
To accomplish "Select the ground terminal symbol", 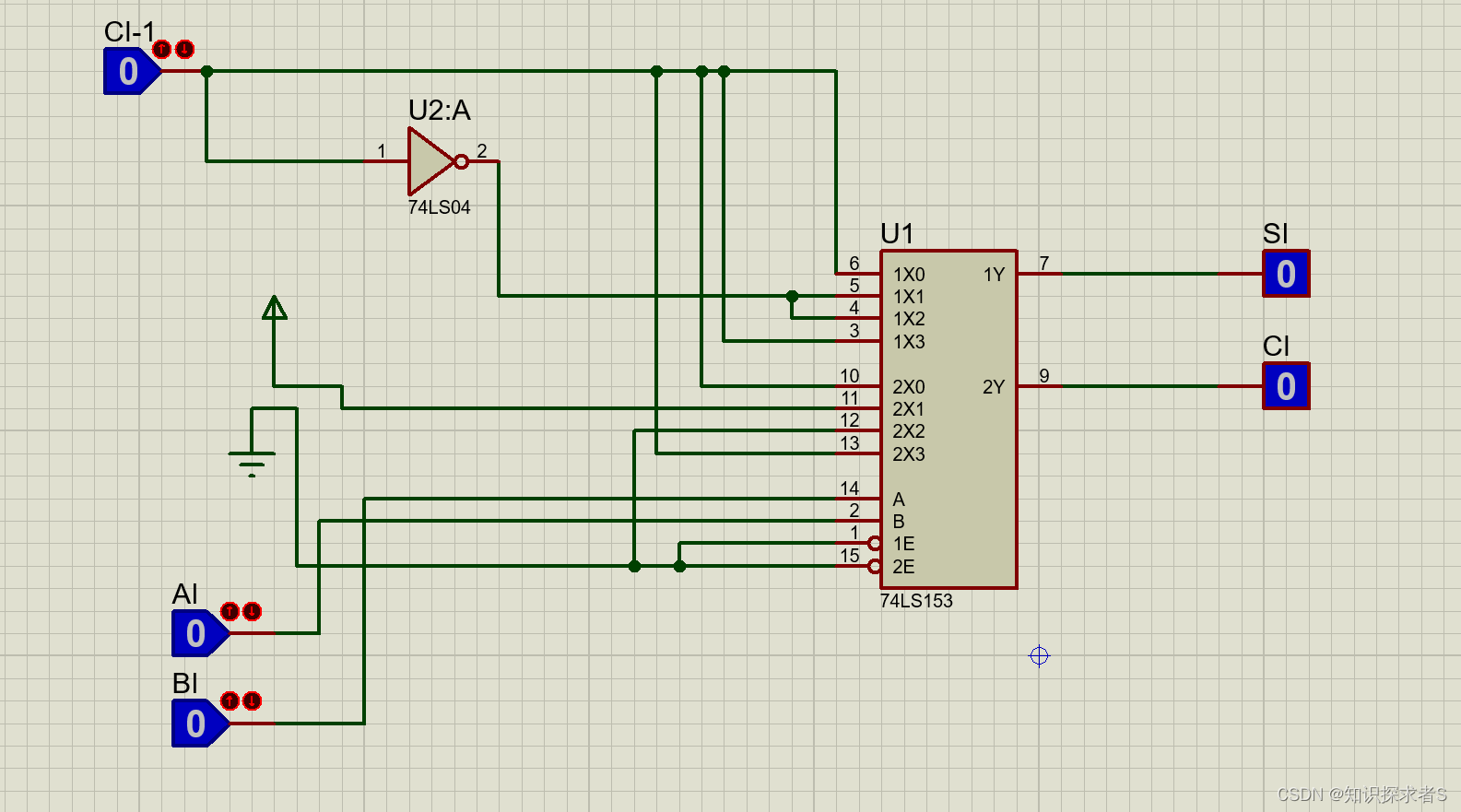I will click(252, 464).
